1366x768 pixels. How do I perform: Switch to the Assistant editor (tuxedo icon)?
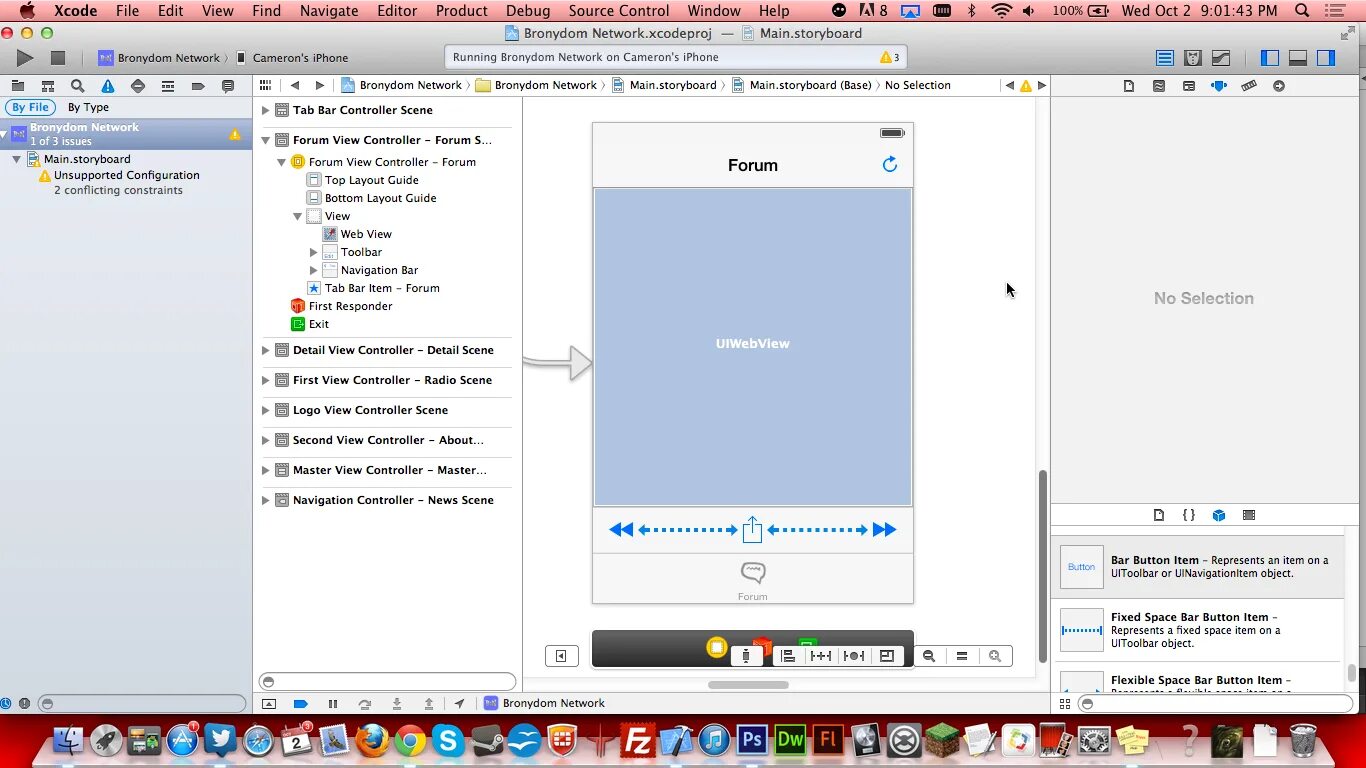pos(1193,58)
